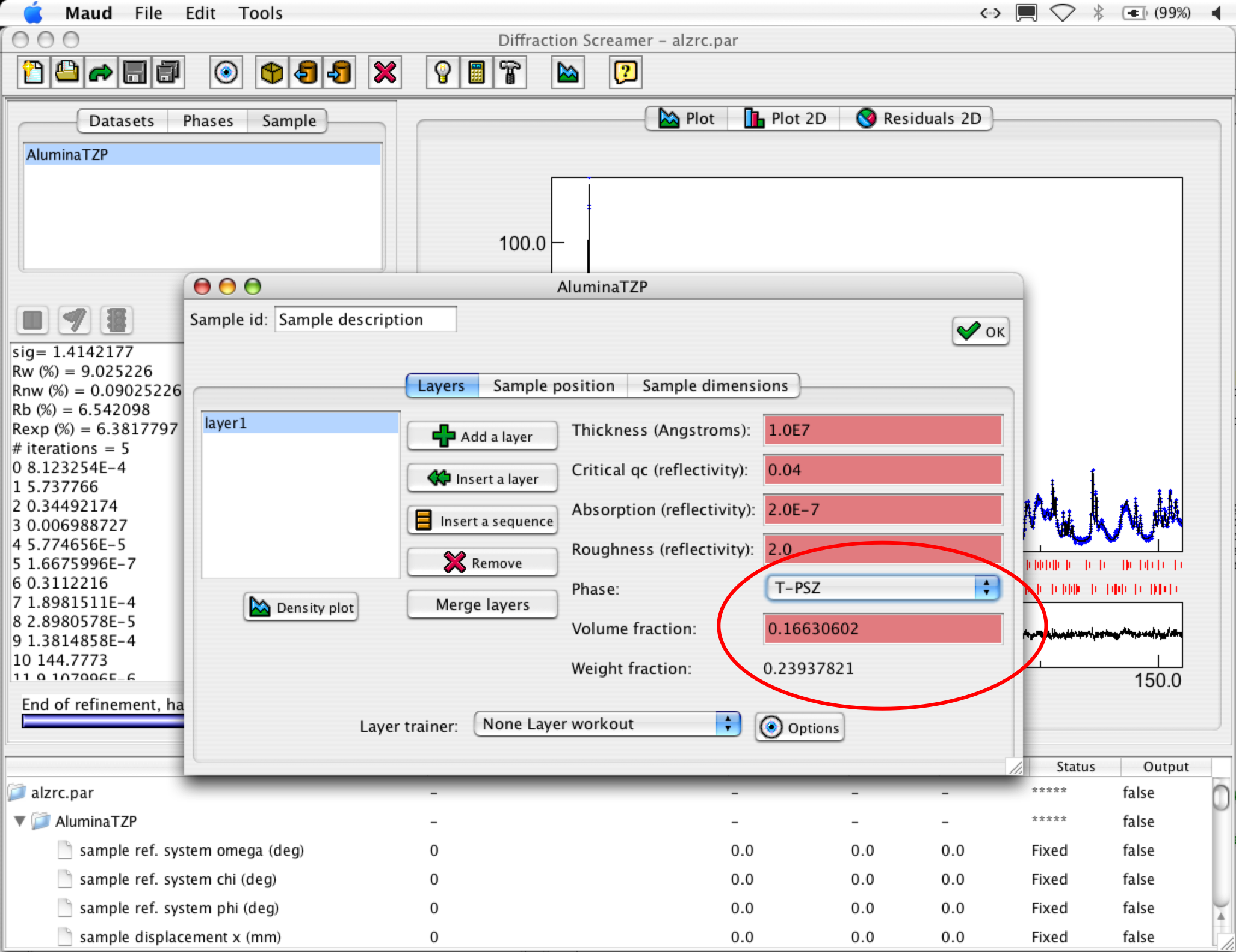Image resolution: width=1236 pixels, height=952 pixels.
Task: Click the calculator compute spectra icon
Action: (477, 73)
